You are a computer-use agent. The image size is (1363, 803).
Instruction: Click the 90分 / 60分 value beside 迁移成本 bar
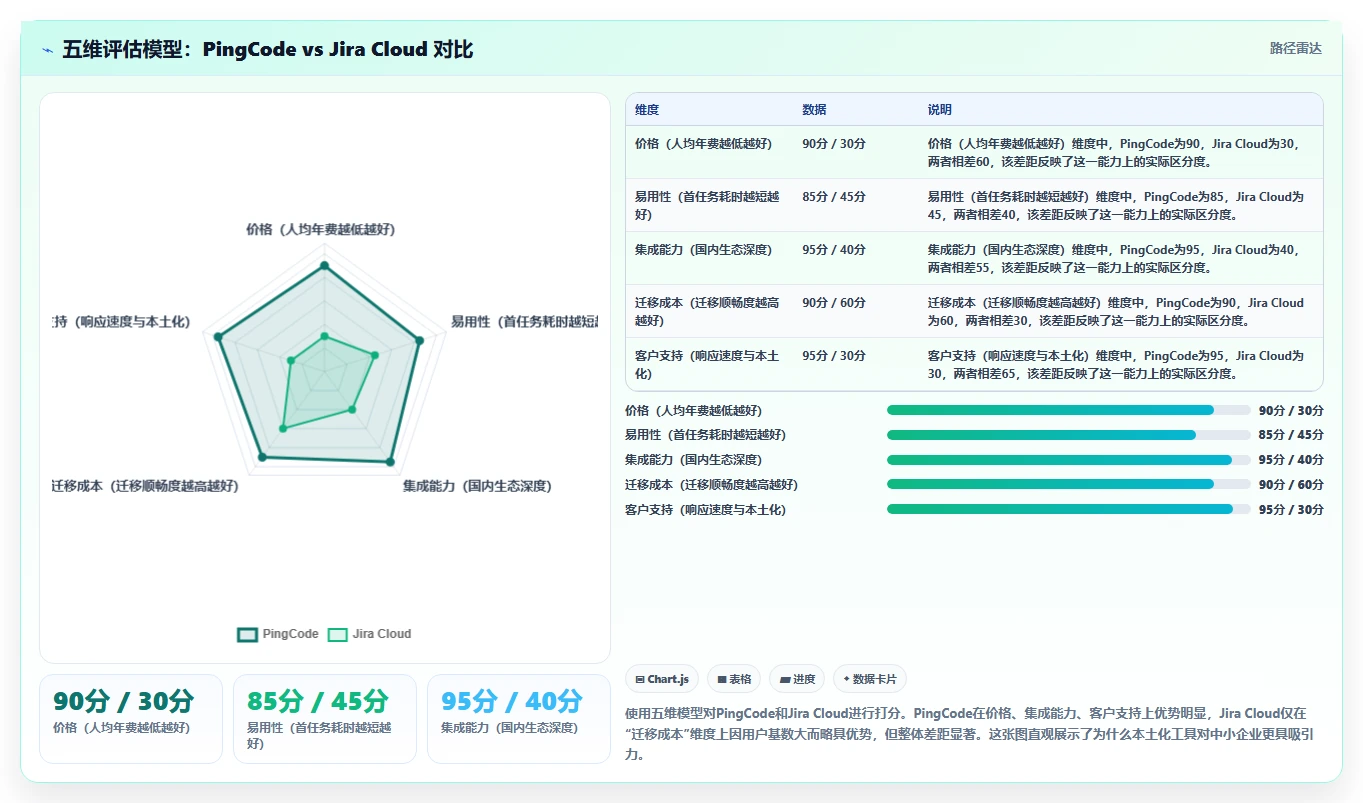[x=1291, y=484]
